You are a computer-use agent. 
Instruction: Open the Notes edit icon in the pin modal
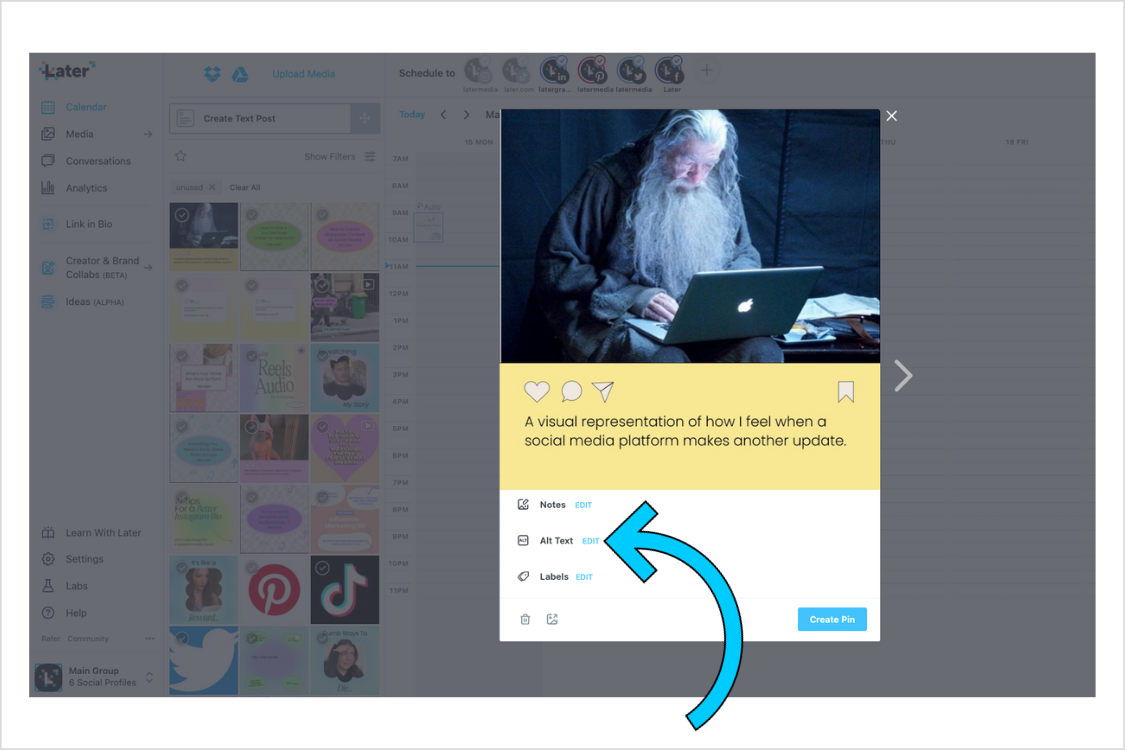point(523,504)
